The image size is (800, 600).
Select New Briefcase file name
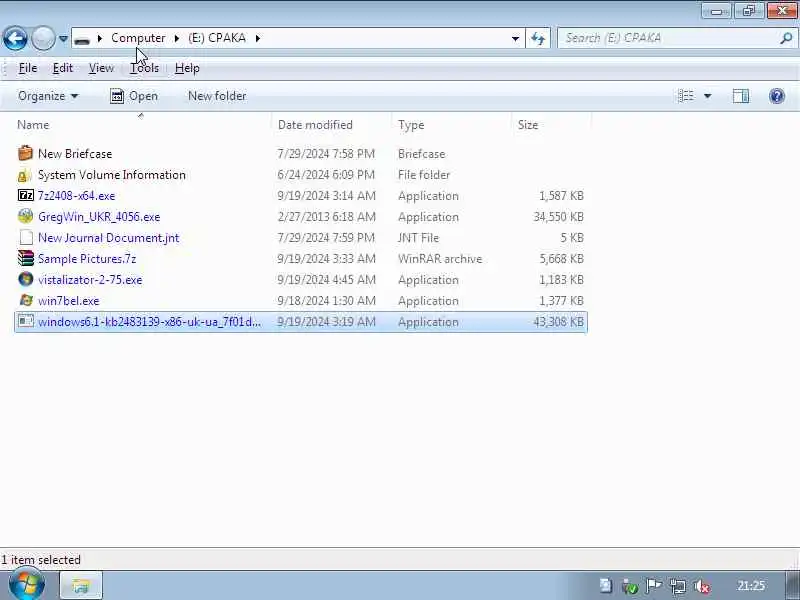click(x=75, y=154)
